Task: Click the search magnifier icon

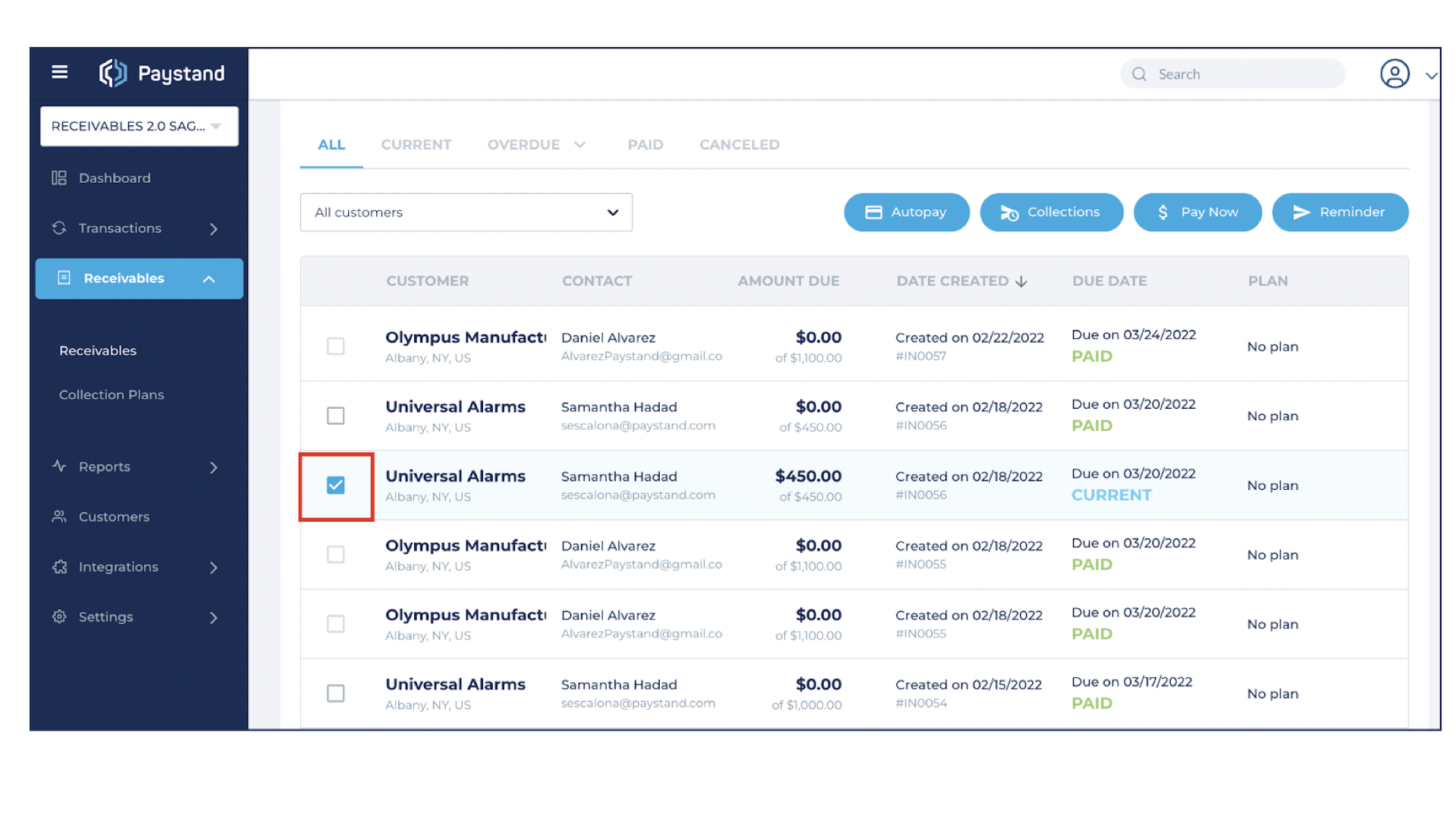Action: click(x=1139, y=74)
